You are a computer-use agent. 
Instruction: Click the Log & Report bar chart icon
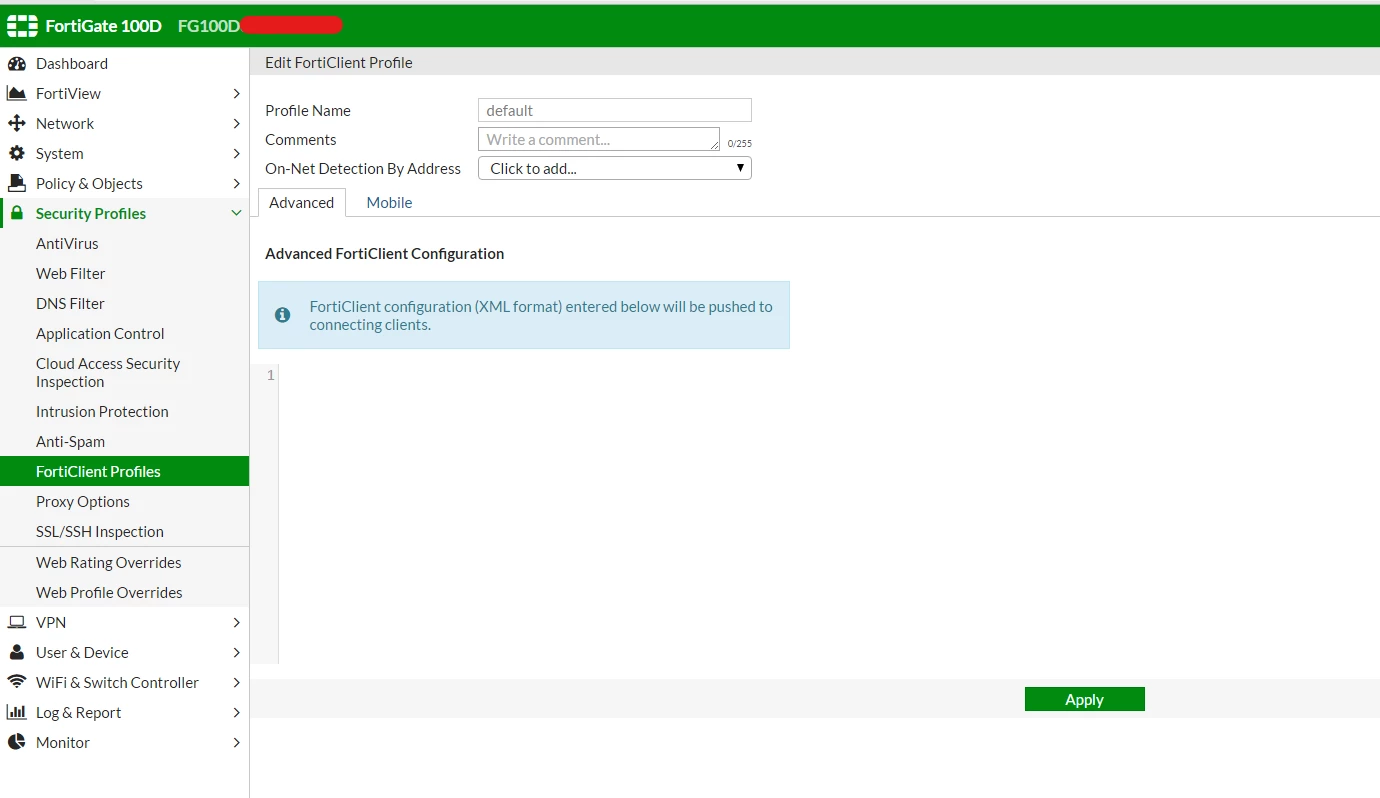point(16,713)
